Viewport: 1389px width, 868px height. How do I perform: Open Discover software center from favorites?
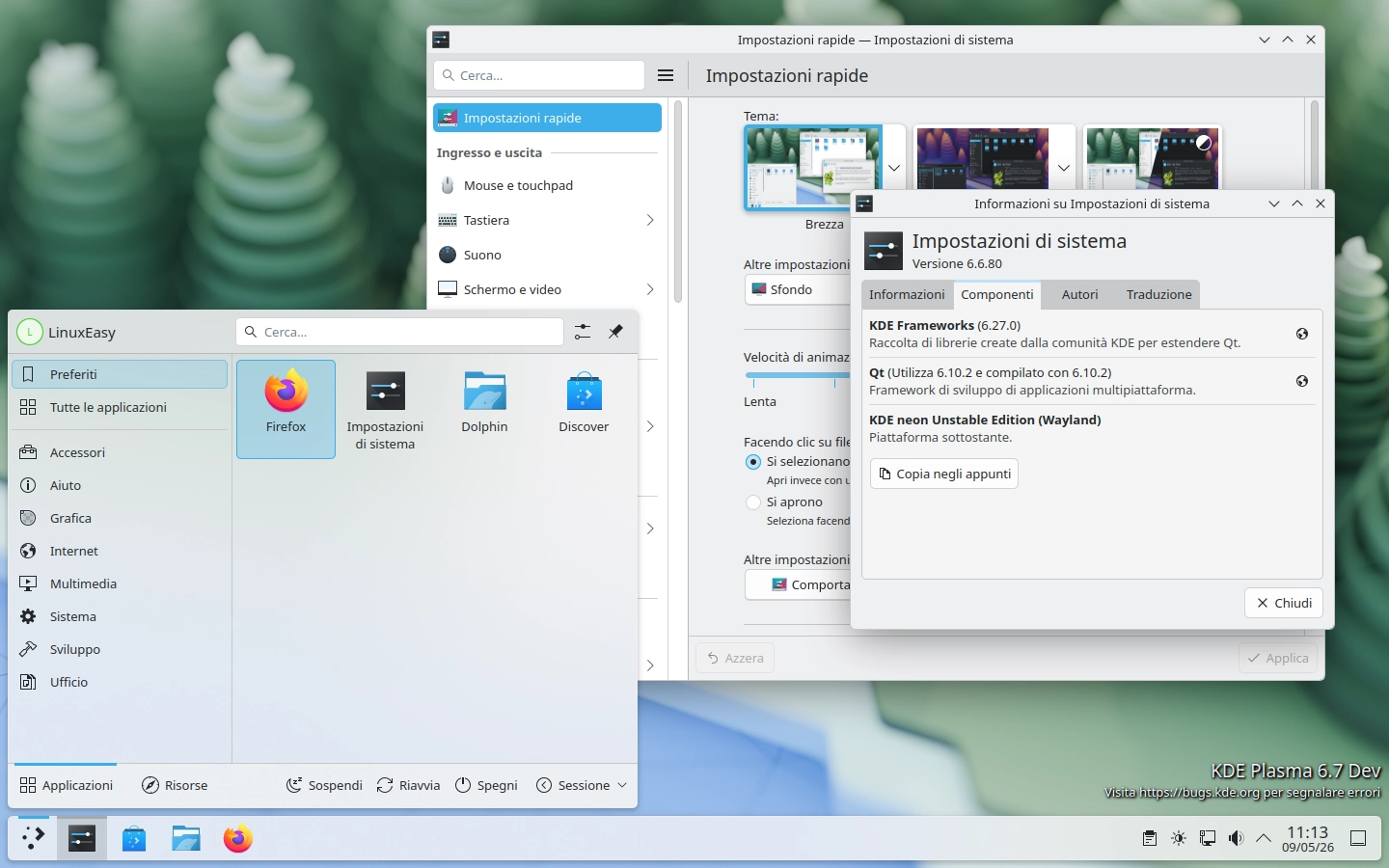point(584,409)
